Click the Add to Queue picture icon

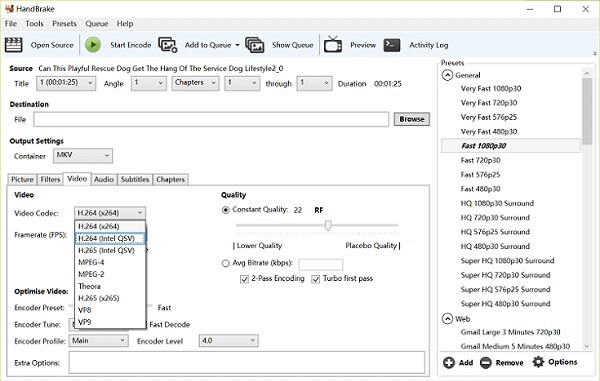click(168, 45)
